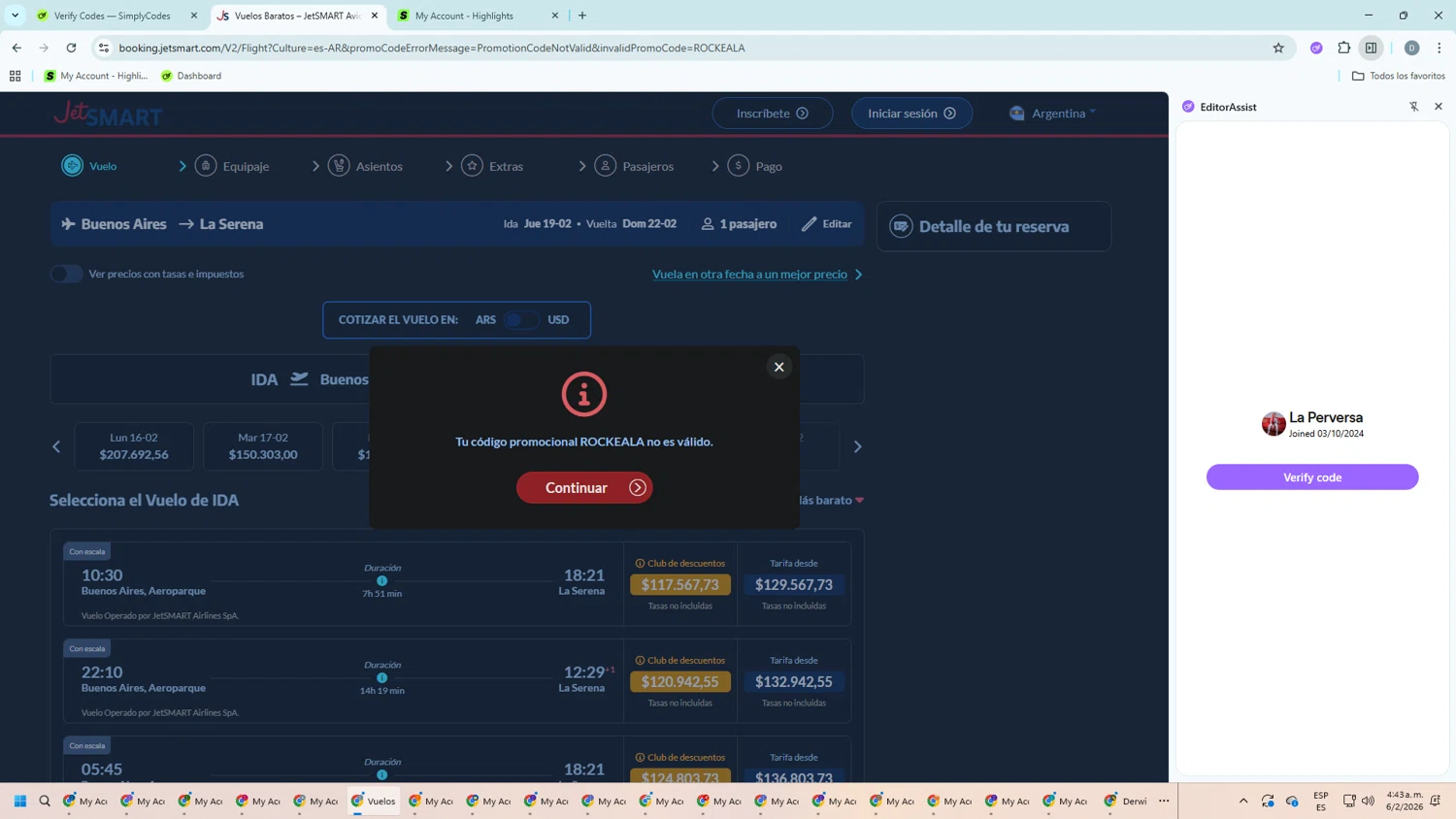The image size is (1456, 819).
Task: Open the Derwi Chrome taskbar window
Action: [1125, 802]
